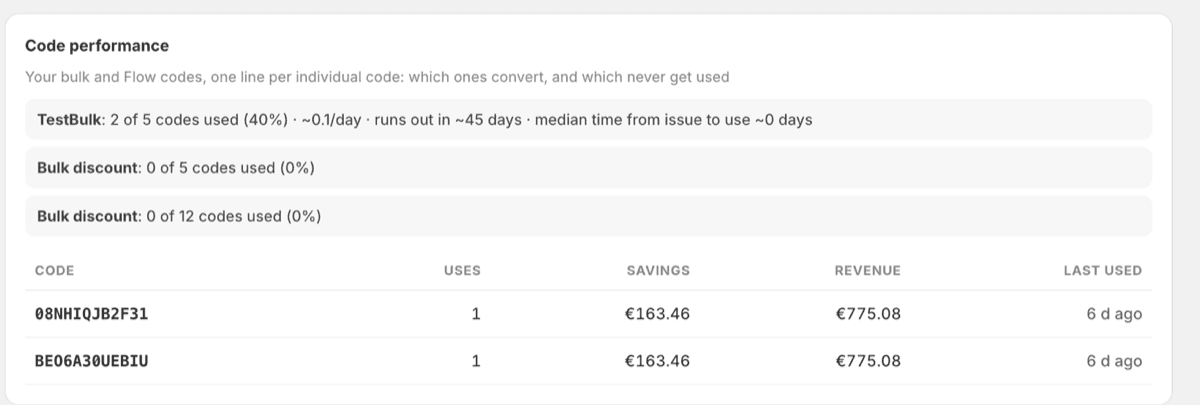The height and width of the screenshot is (405, 1200).
Task: Click uses count for BEO6A30UEBIU
Action: click(x=476, y=361)
